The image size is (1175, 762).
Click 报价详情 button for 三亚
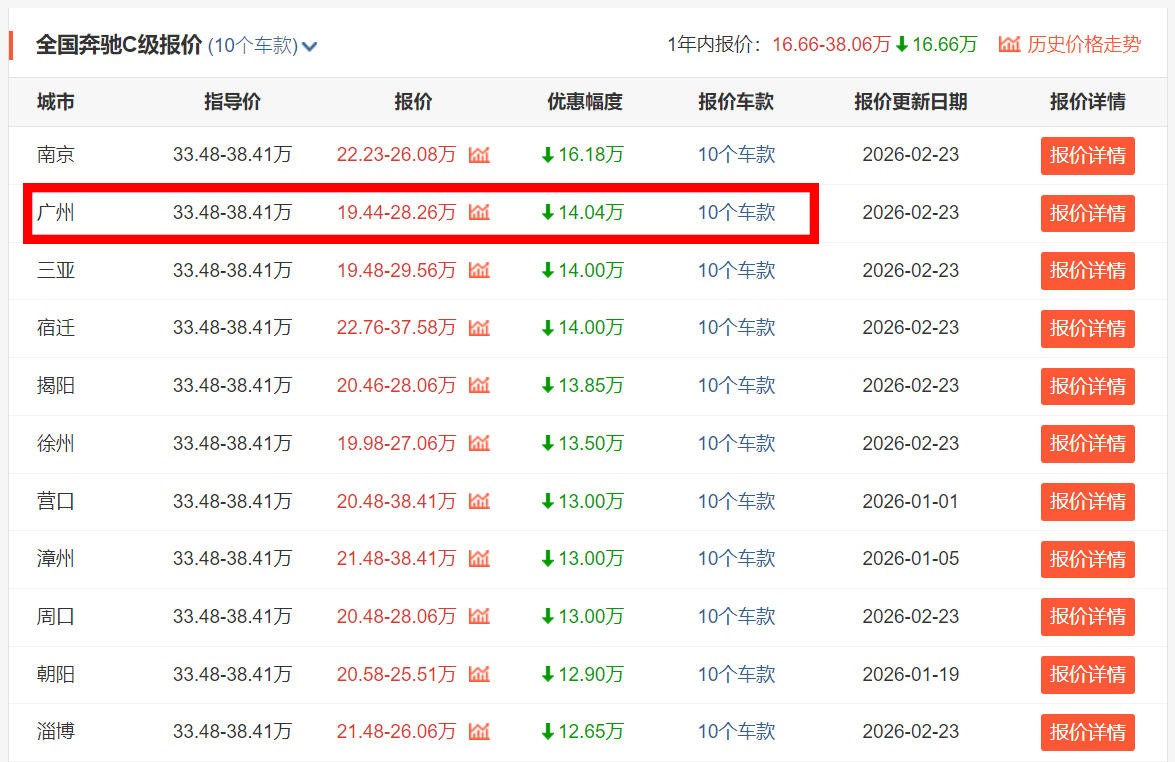(x=1087, y=270)
